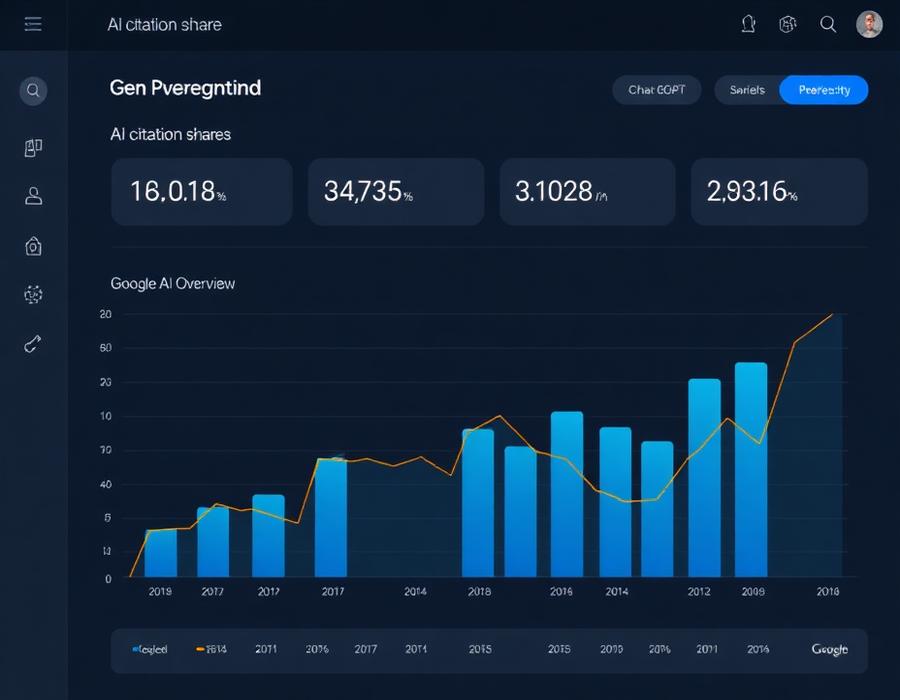900x700 pixels.
Task: Click the first bar above 2019 label
Action: click(161, 553)
